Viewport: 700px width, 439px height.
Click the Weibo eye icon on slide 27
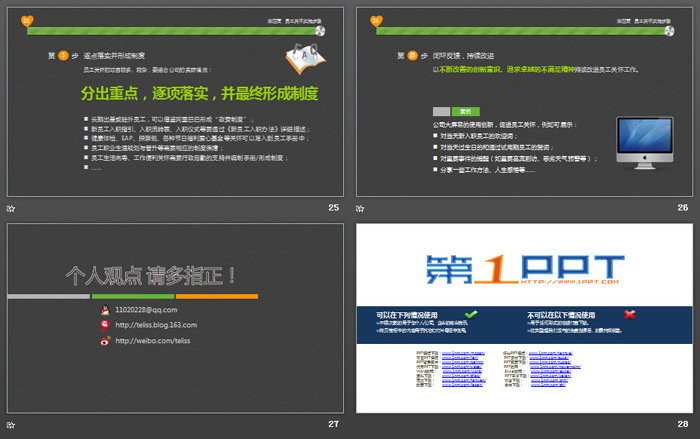tap(105, 341)
